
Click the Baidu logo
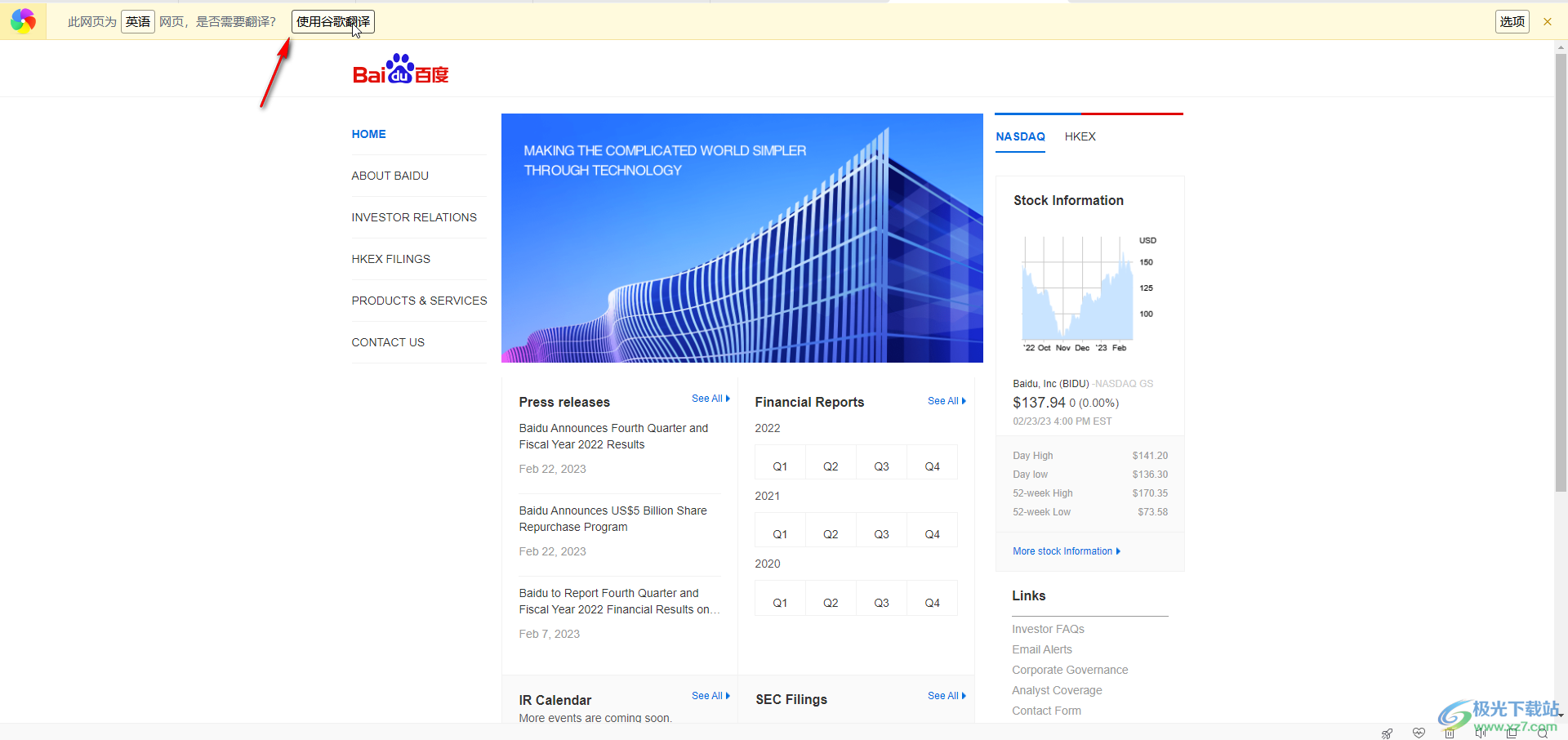[401, 69]
